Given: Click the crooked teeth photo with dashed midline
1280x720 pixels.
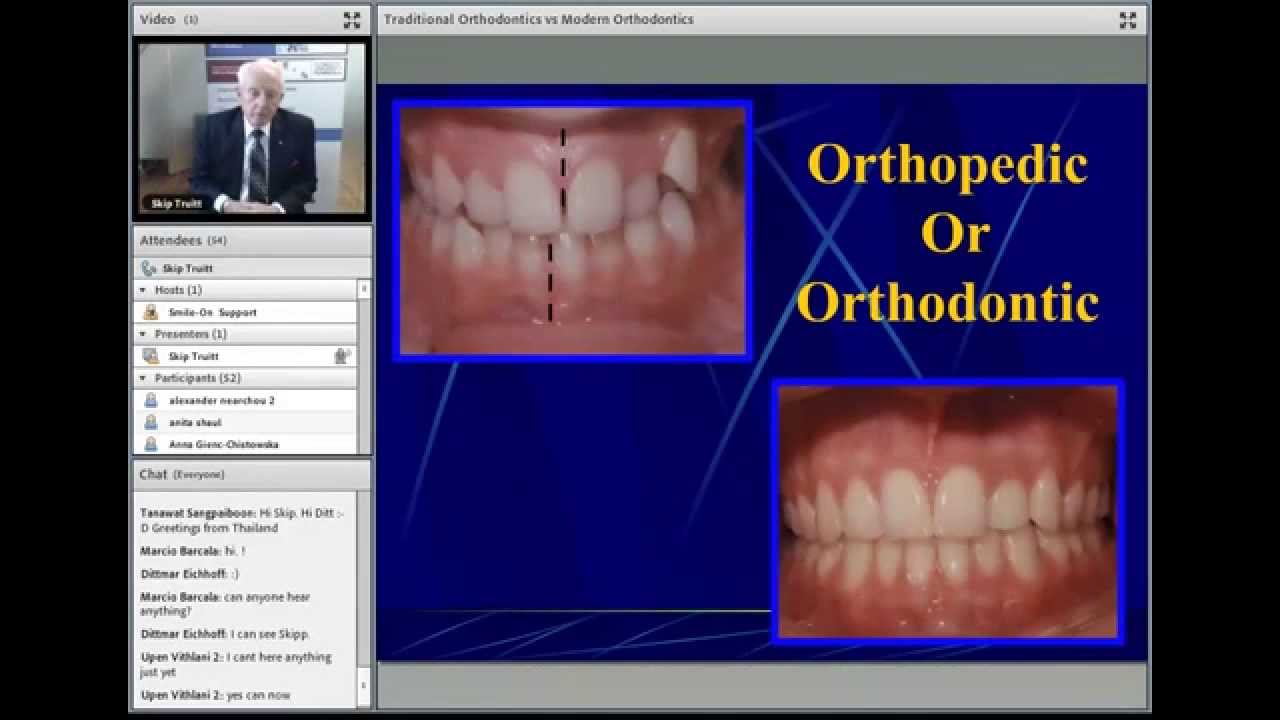Looking at the screenshot, I should click(572, 230).
